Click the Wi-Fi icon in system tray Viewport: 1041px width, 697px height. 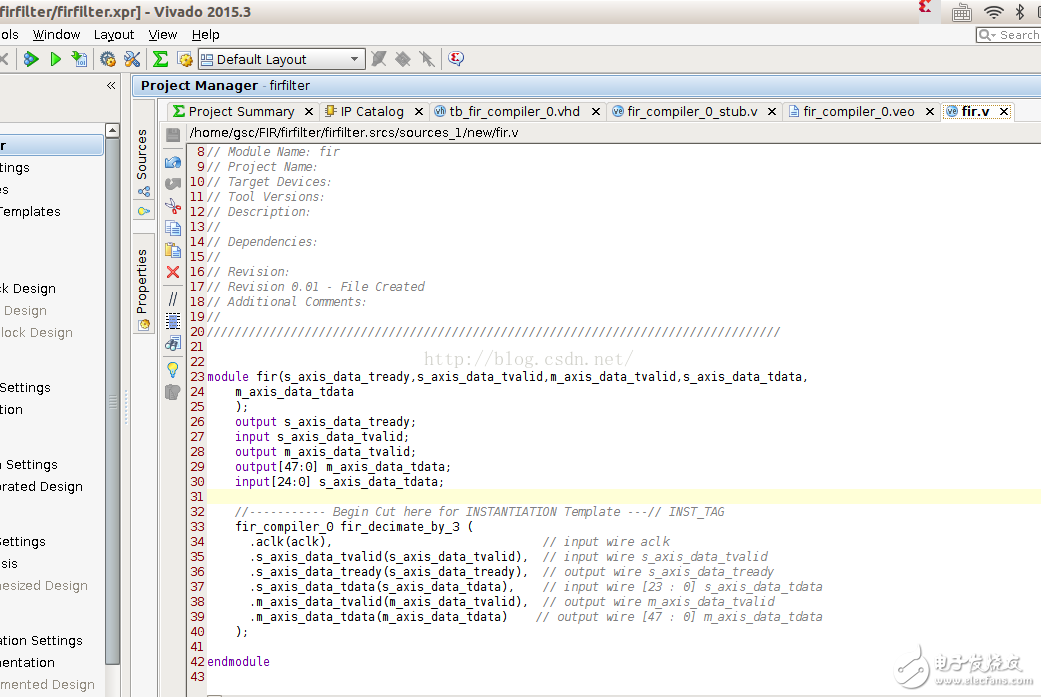(x=994, y=12)
